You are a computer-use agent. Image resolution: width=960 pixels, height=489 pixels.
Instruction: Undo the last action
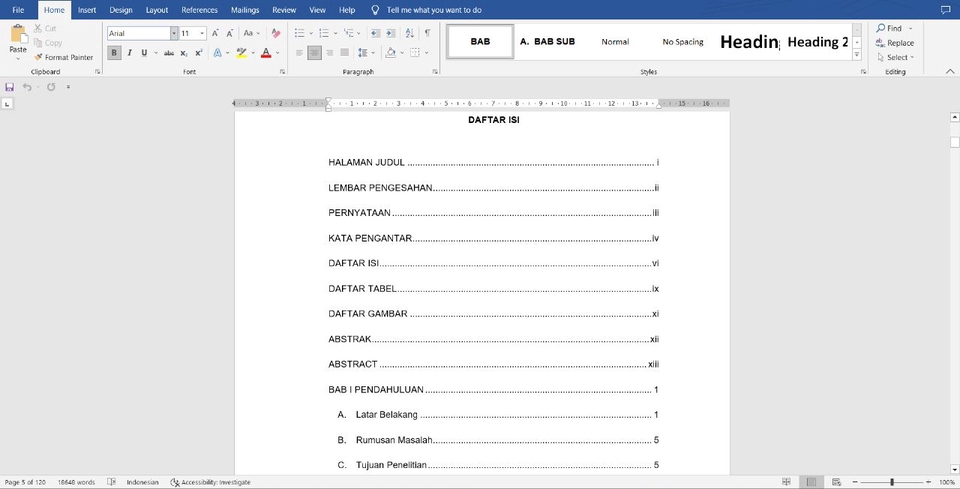(27, 87)
